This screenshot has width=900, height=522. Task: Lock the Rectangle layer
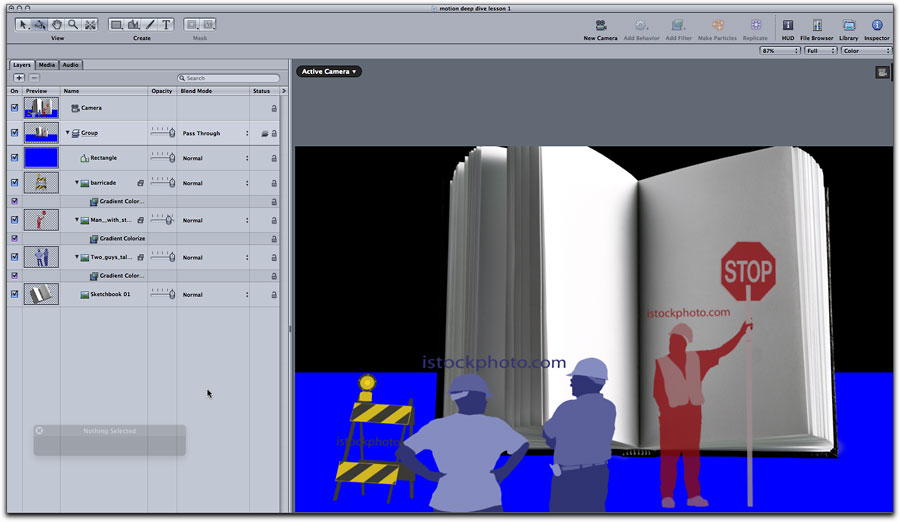pyautogui.click(x=274, y=158)
